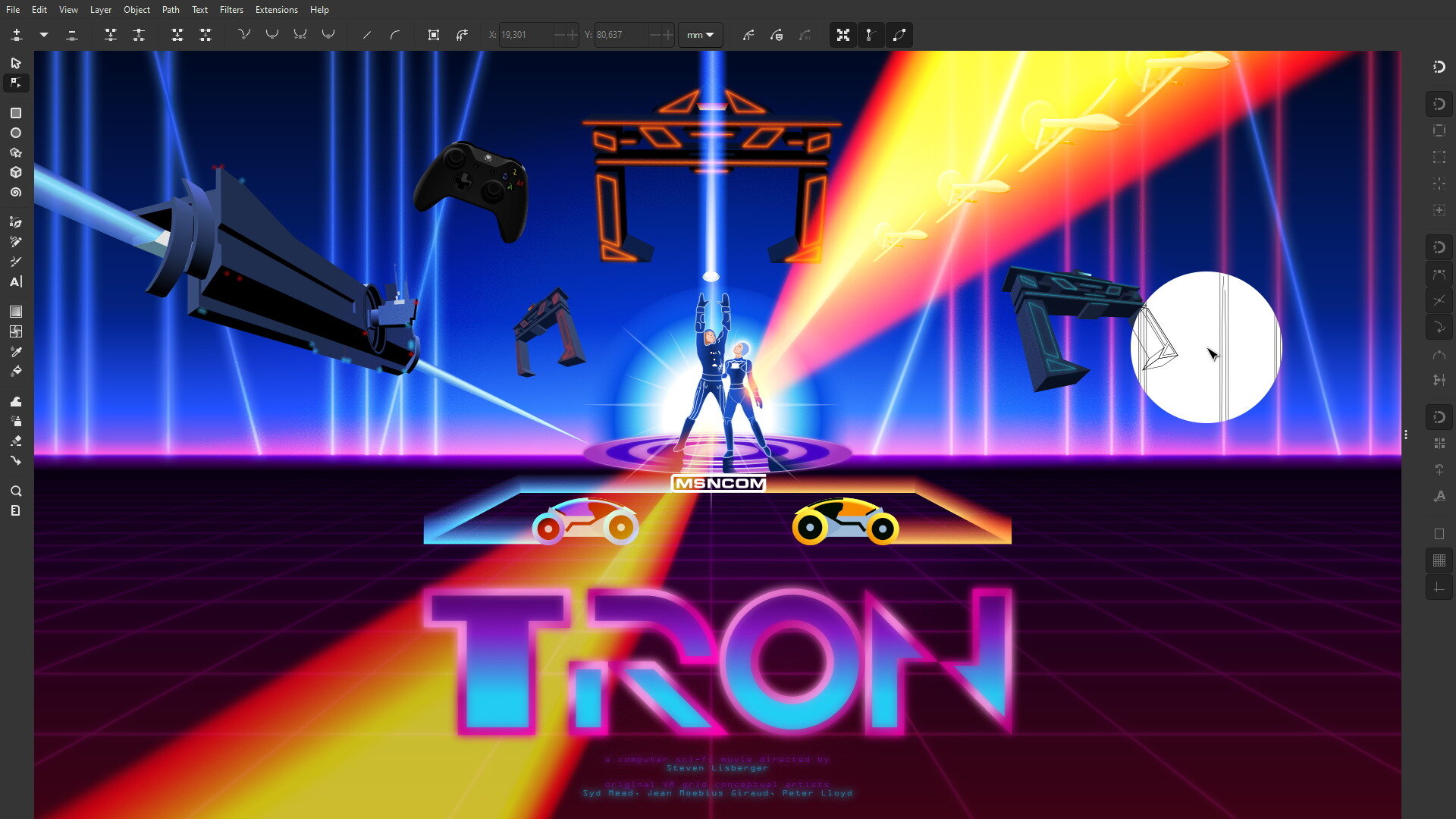Click Join selected nodes icon
The height and width of the screenshot is (819, 1456).
point(111,35)
